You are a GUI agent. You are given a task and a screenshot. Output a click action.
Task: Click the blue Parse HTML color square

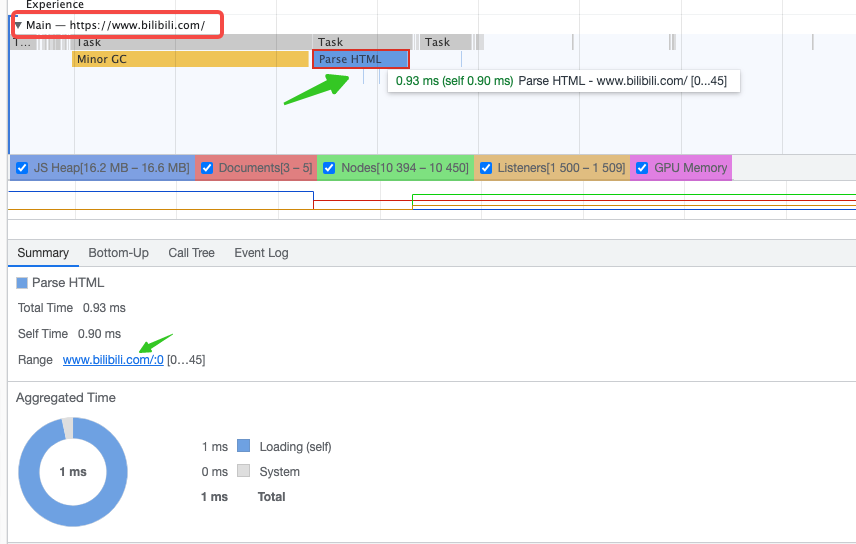point(22,283)
